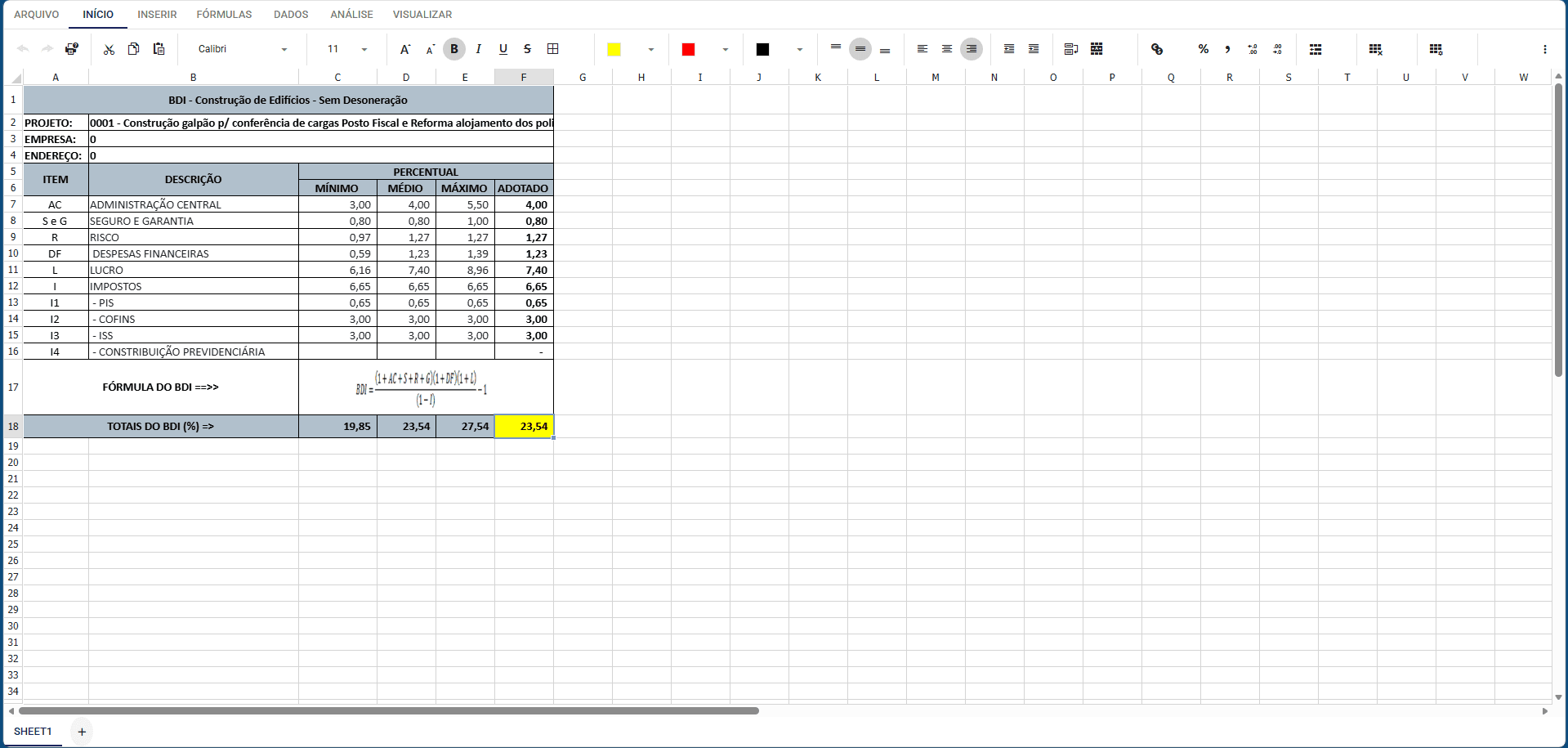This screenshot has height=748, width=1568.
Task: Apply currency number format icon
Action: tap(1157, 49)
